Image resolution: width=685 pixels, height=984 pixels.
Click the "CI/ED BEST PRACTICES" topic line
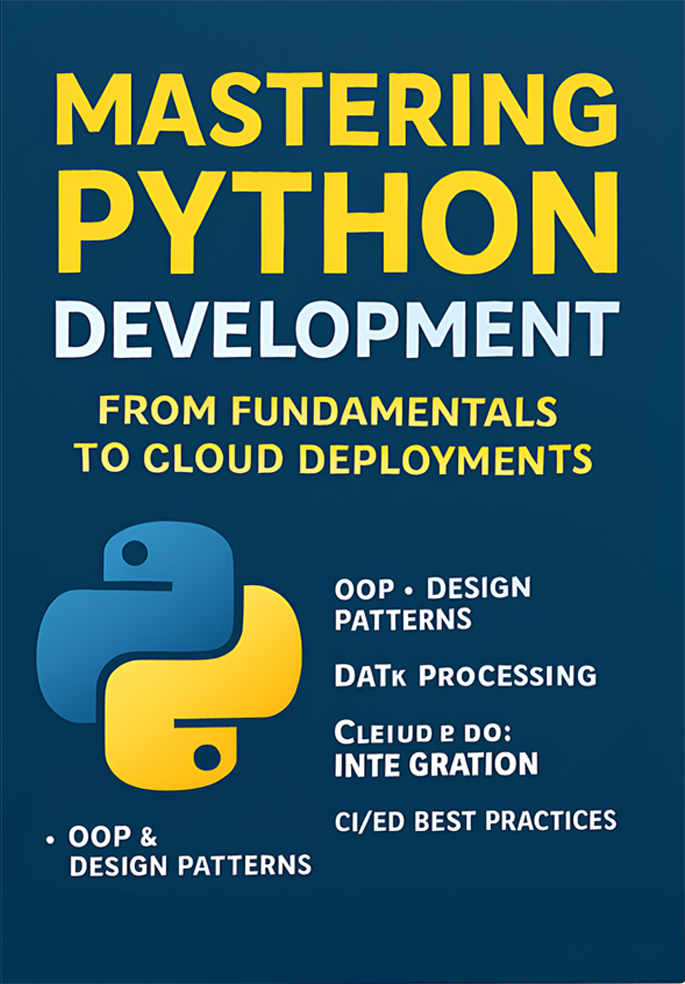475,821
